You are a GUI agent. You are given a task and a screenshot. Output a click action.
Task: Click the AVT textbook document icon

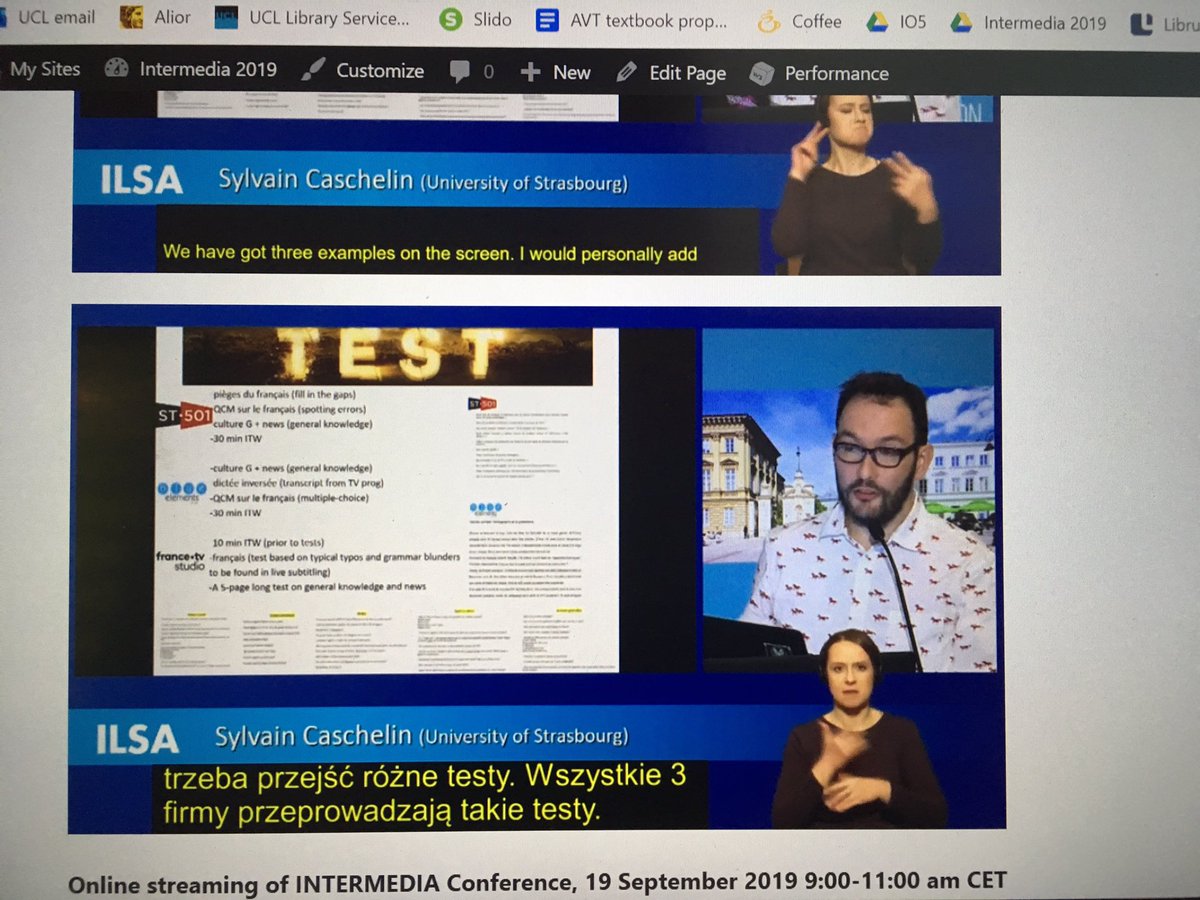pyautogui.click(x=546, y=20)
